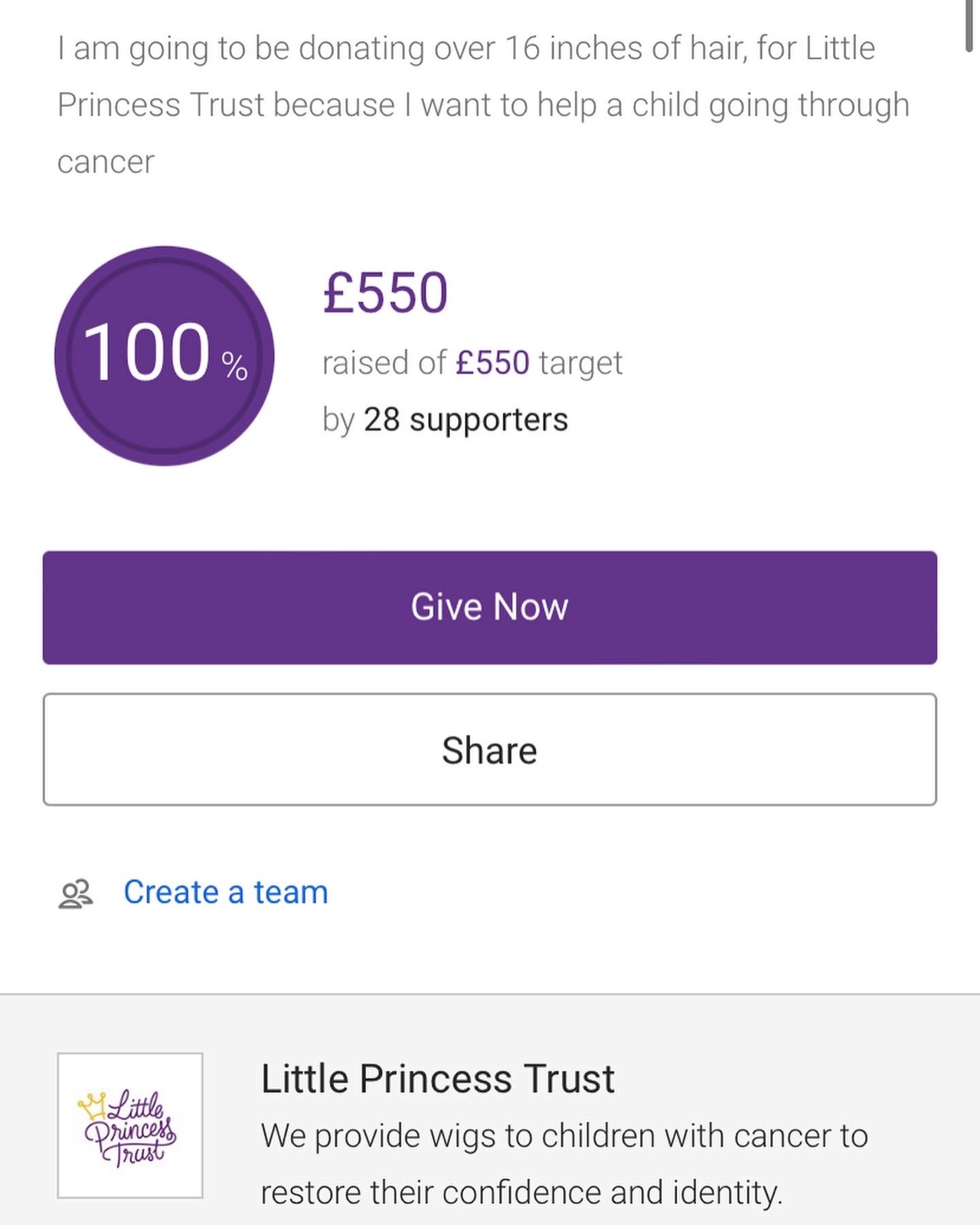980x1225 pixels.
Task: Click the word "target" after £550
Action: 580,364
